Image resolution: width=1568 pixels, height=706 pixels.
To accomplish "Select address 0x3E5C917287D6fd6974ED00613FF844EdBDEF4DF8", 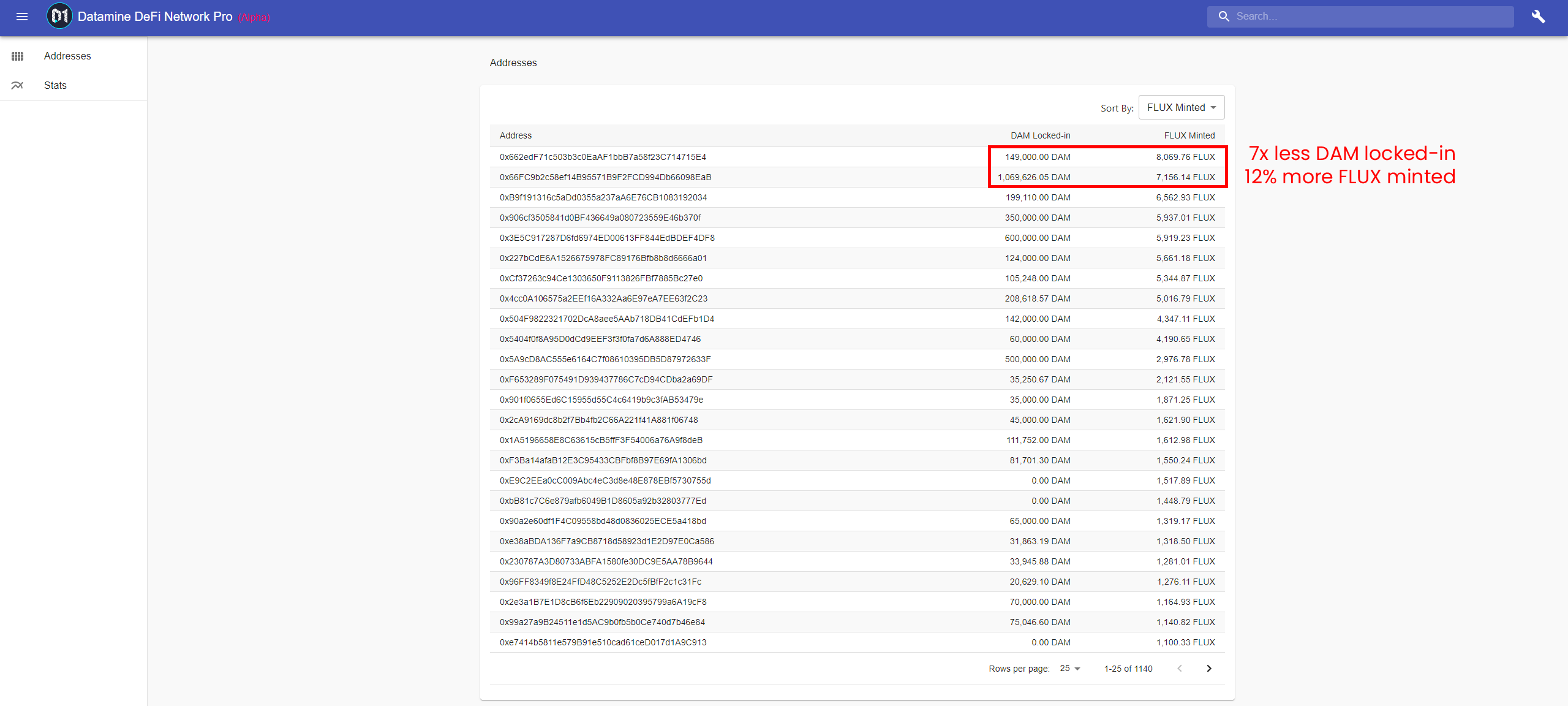I will (x=607, y=238).
